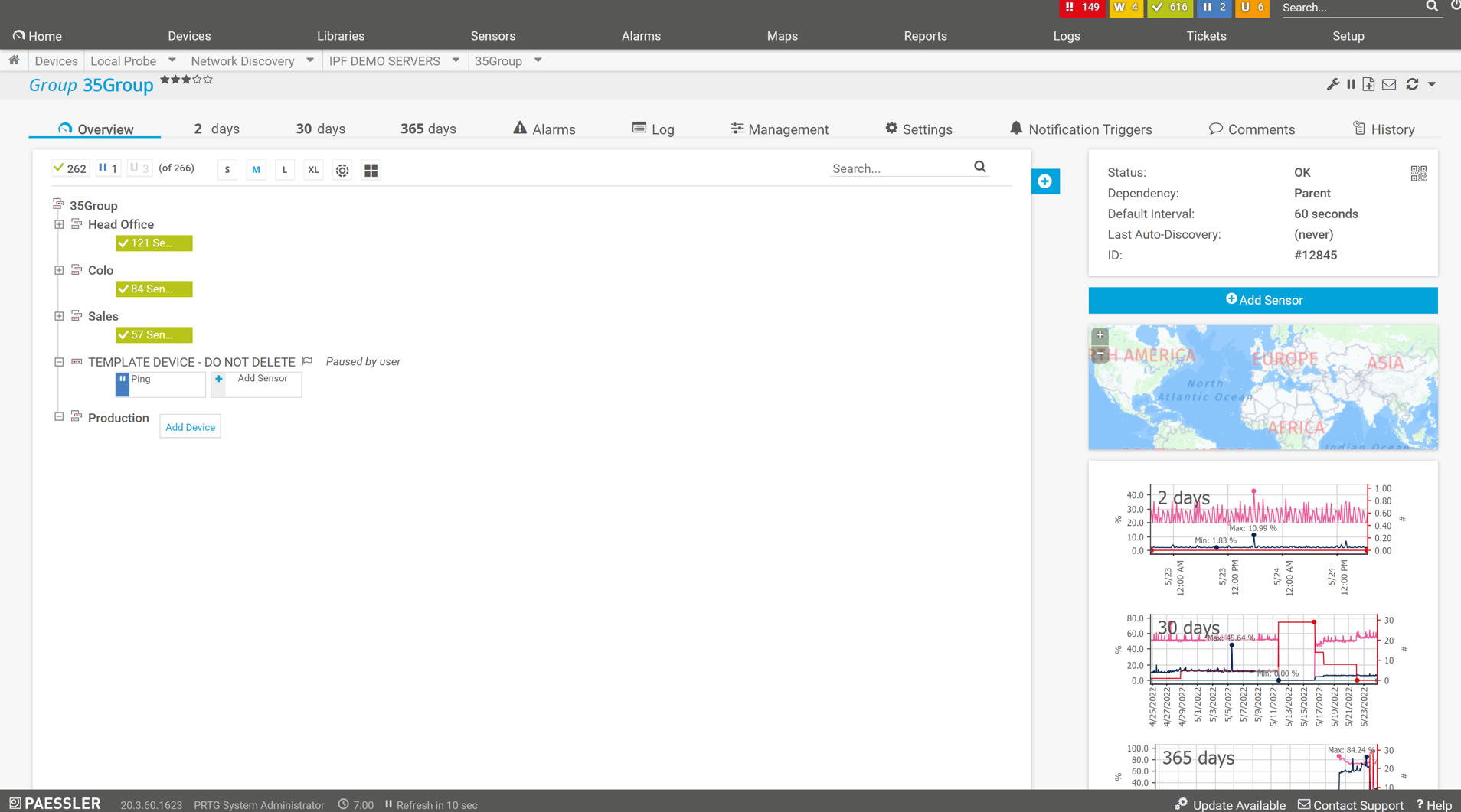1461x812 pixels.
Task: Click the pause icon for 35Group
Action: [1351, 85]
